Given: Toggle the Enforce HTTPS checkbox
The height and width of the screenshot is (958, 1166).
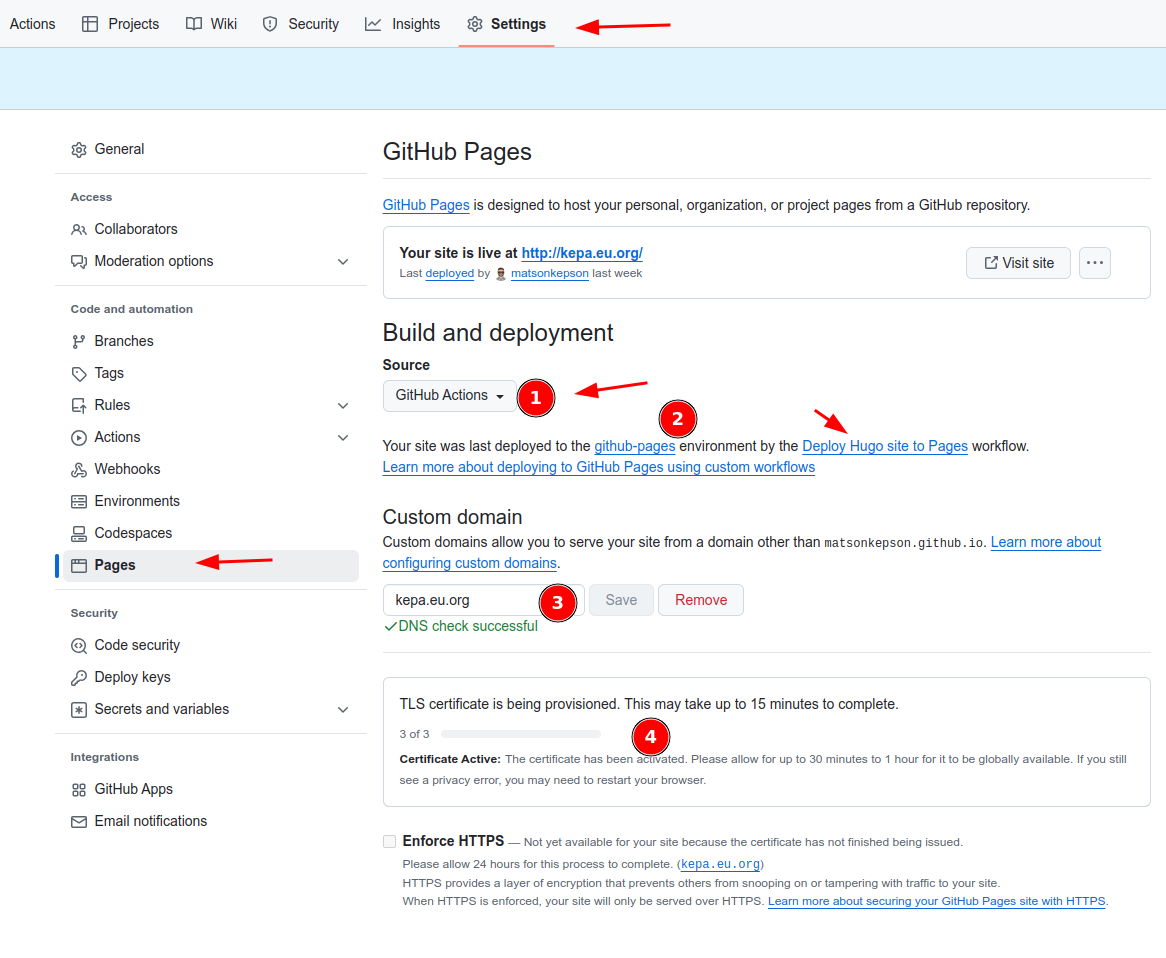Looking at the screenshot, I should pyautogui.click(x=390, y=841).
